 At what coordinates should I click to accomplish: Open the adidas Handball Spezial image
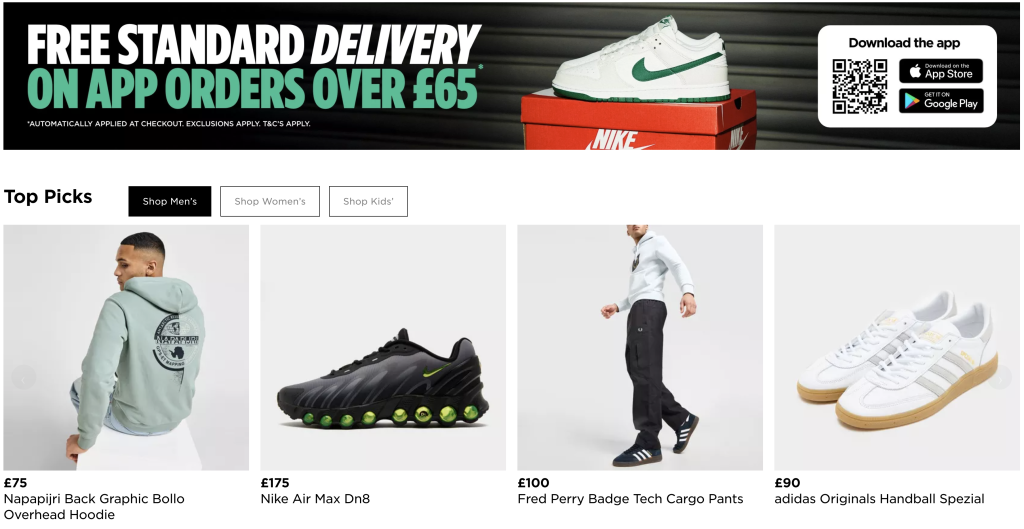point(897,347)
